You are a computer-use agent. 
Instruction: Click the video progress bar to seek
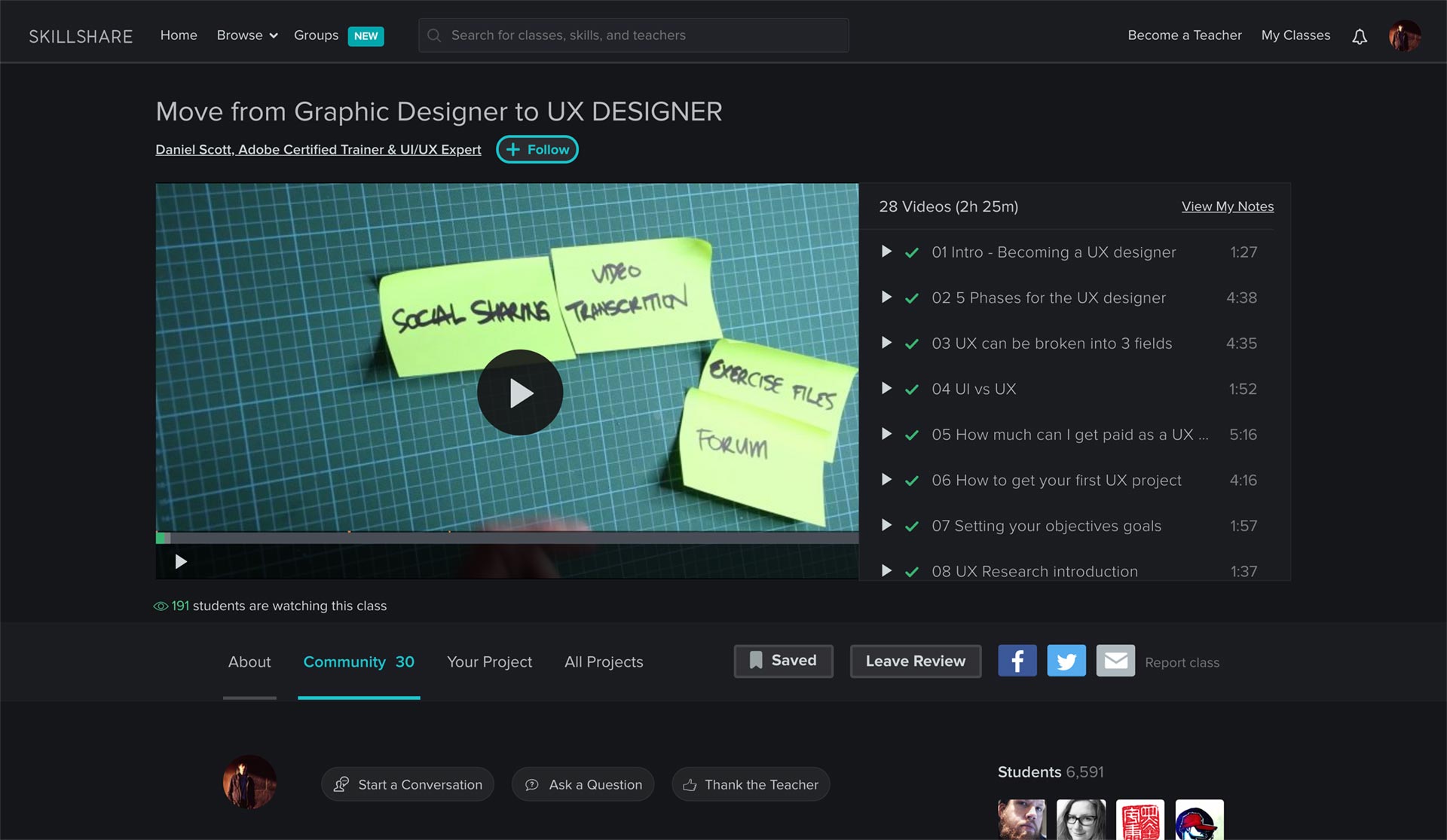point(507,538)
